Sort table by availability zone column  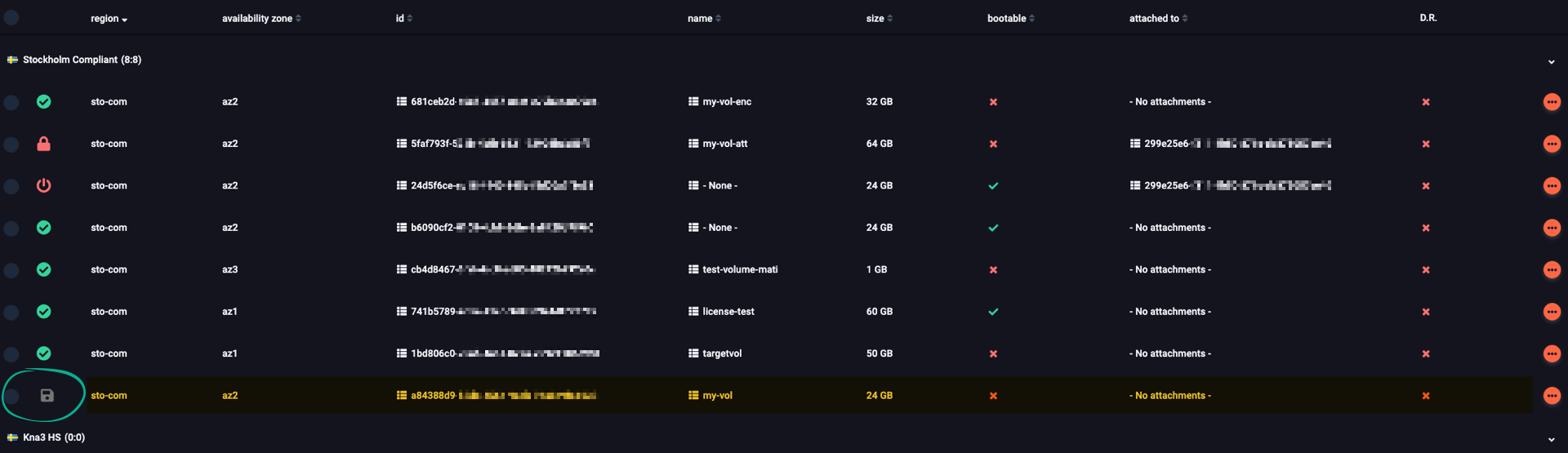click(261, 19)
